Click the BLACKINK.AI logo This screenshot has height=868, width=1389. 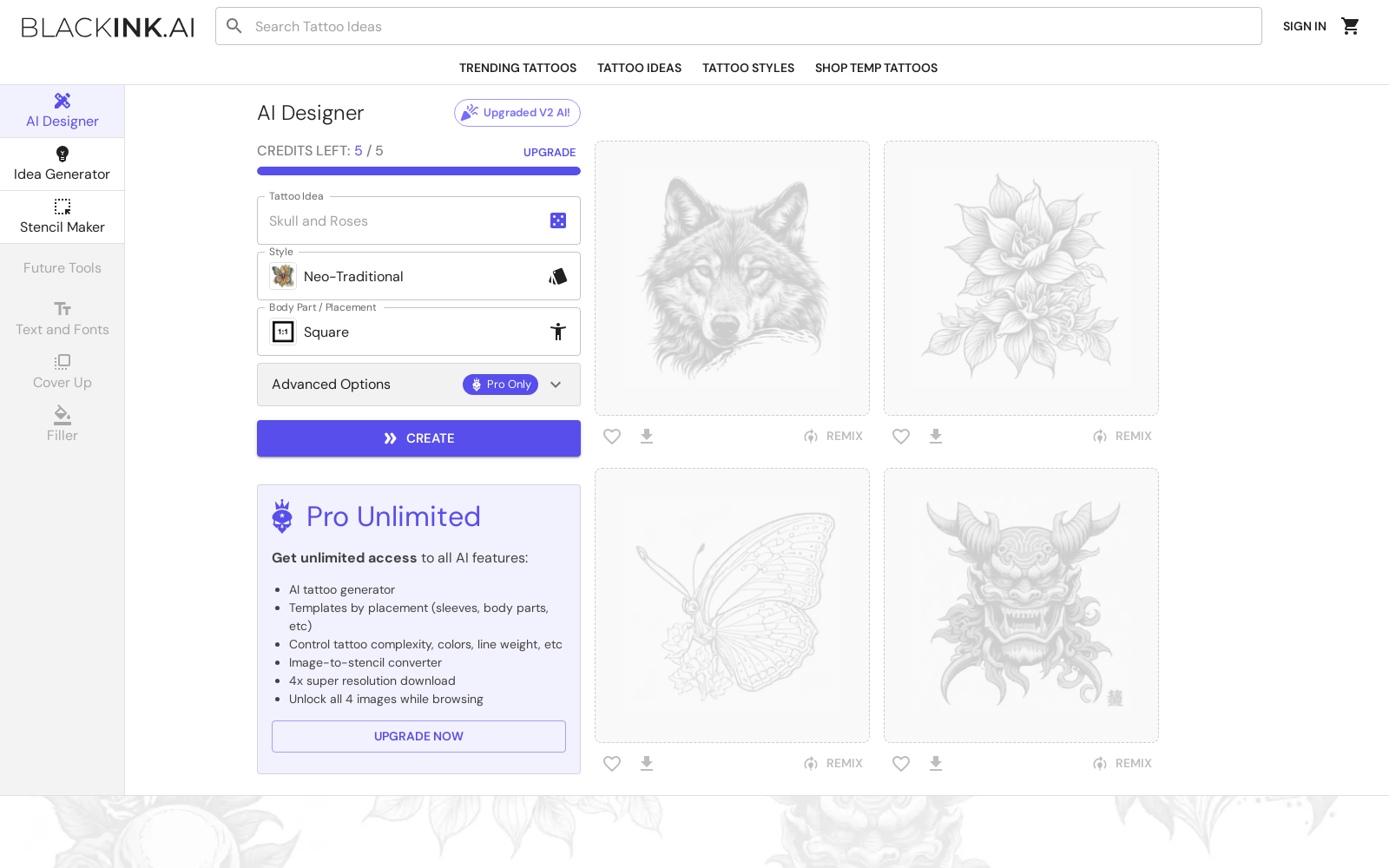pyautogui.click(x=108, y=27)
